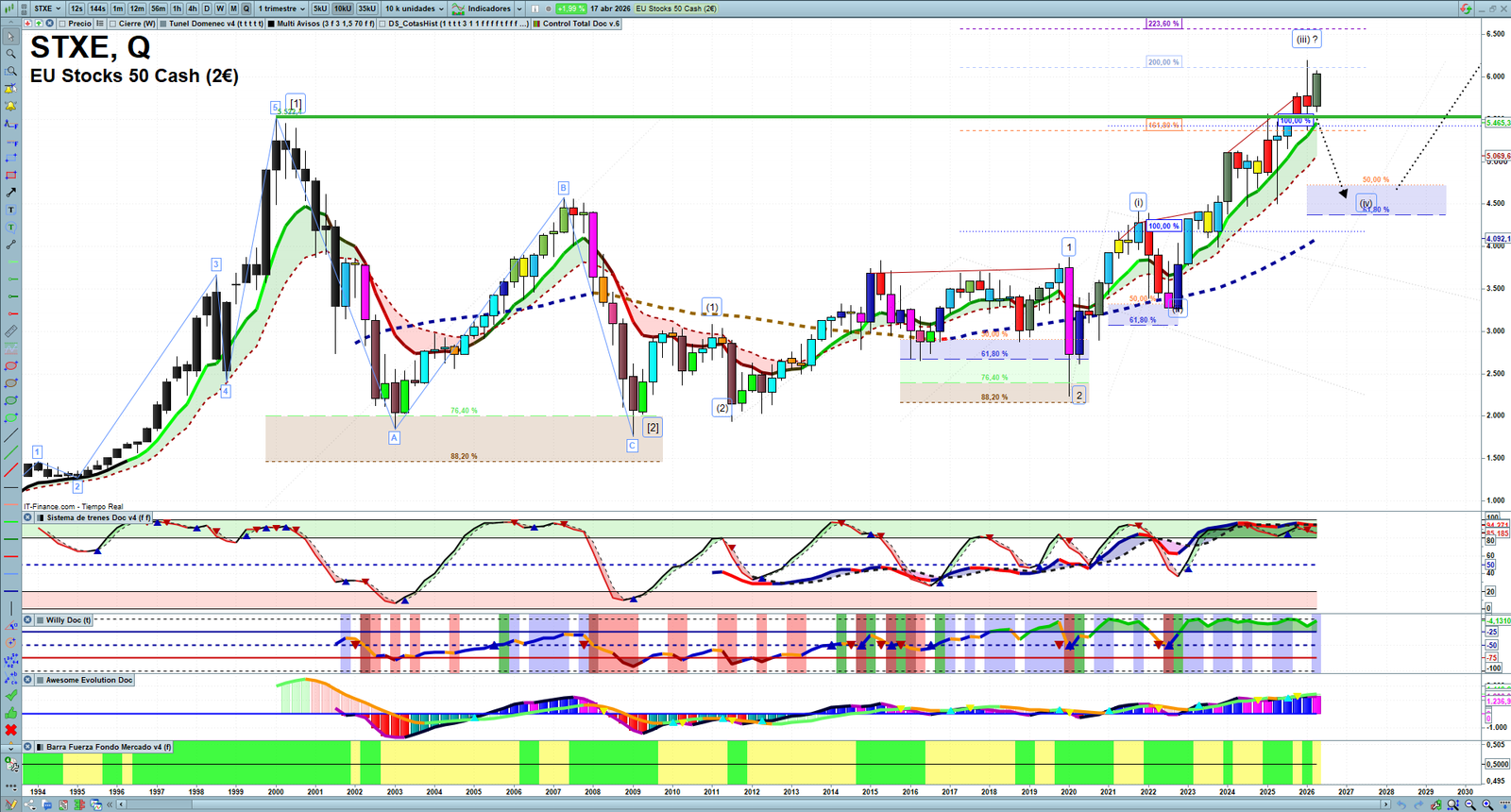Click the '[1]' wave label at 2000 peak
The height and width of the screenshot is (812, 1511).
click(296, 104)
